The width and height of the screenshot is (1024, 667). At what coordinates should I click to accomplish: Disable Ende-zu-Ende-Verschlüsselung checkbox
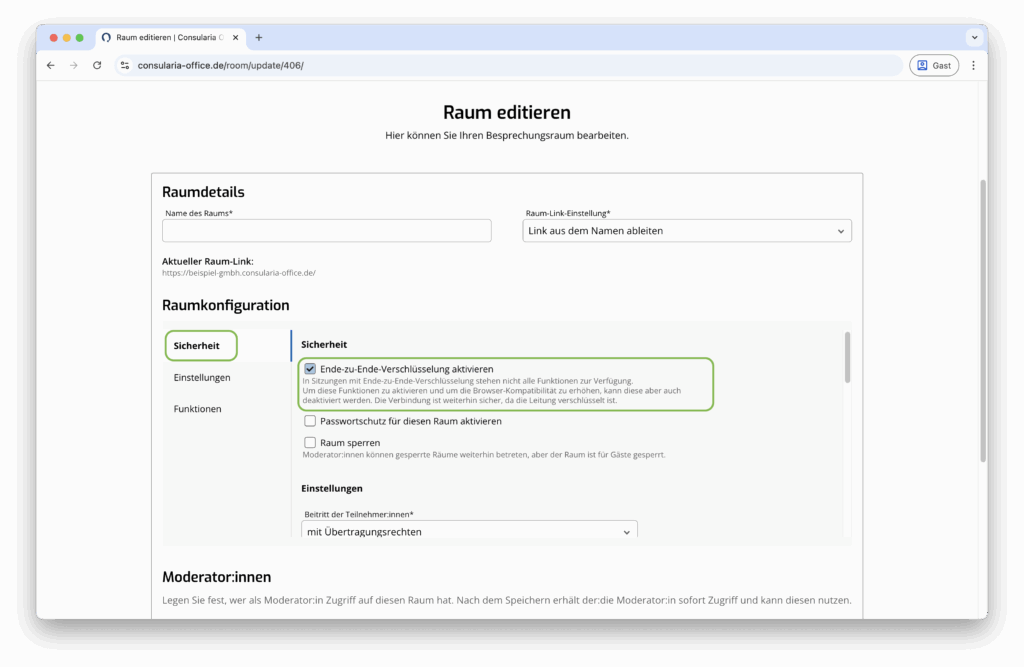pos(310,369)
